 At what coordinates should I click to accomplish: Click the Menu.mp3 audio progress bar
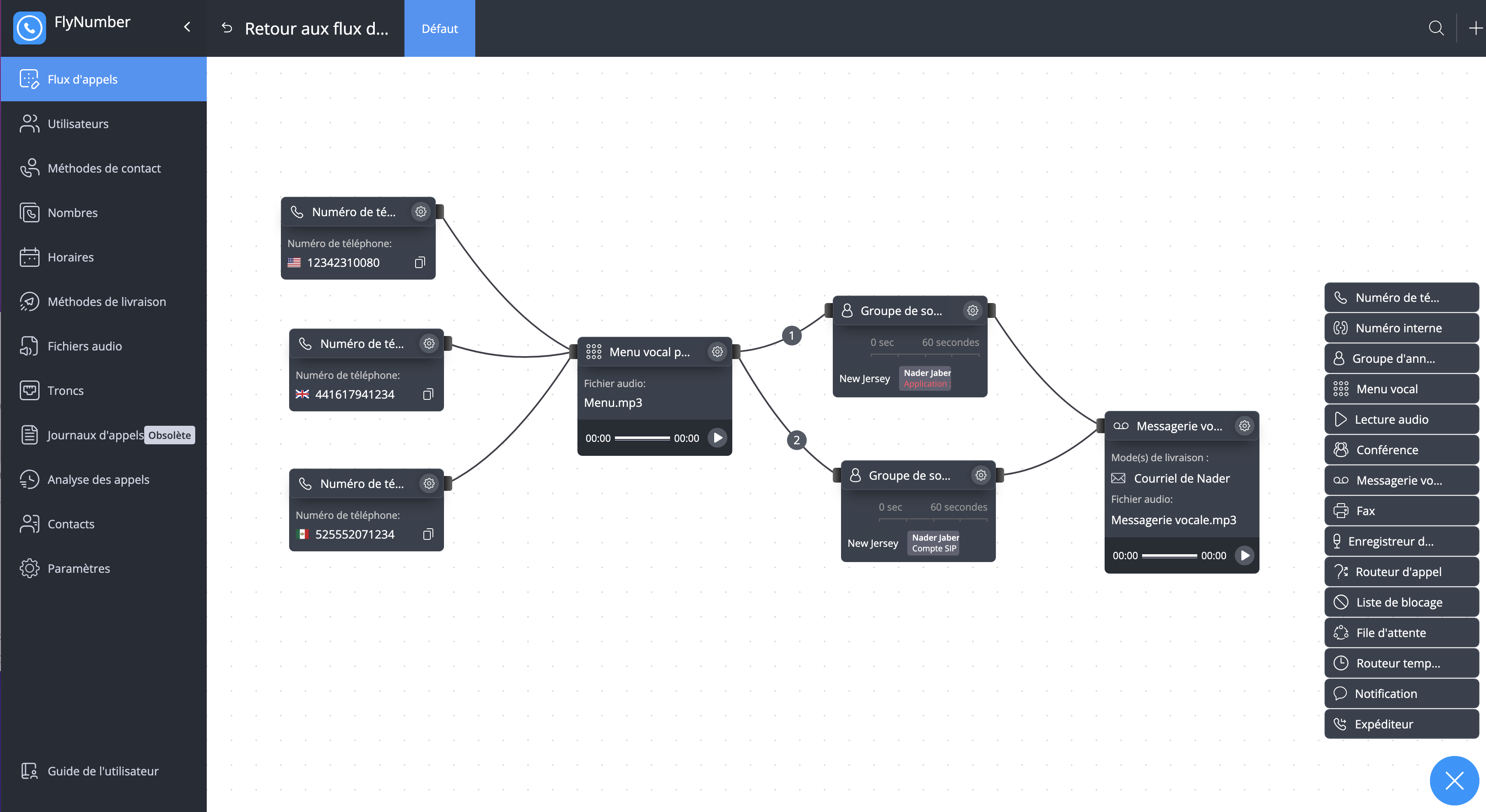642,438
